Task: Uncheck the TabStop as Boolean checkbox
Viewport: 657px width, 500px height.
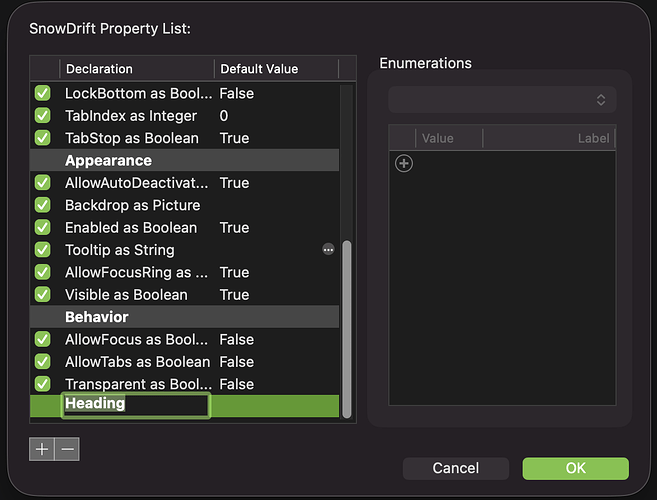Action: [x=42, y=138]
